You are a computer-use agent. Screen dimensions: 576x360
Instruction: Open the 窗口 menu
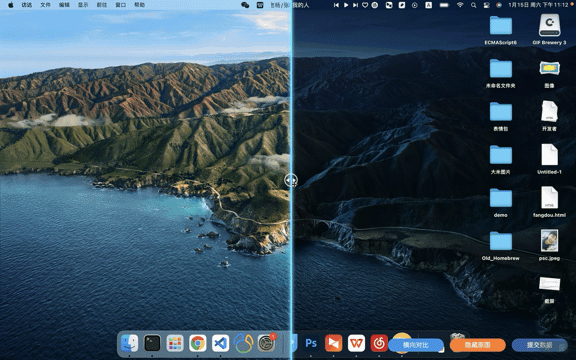pyautogui.click(x=120, y=5)
